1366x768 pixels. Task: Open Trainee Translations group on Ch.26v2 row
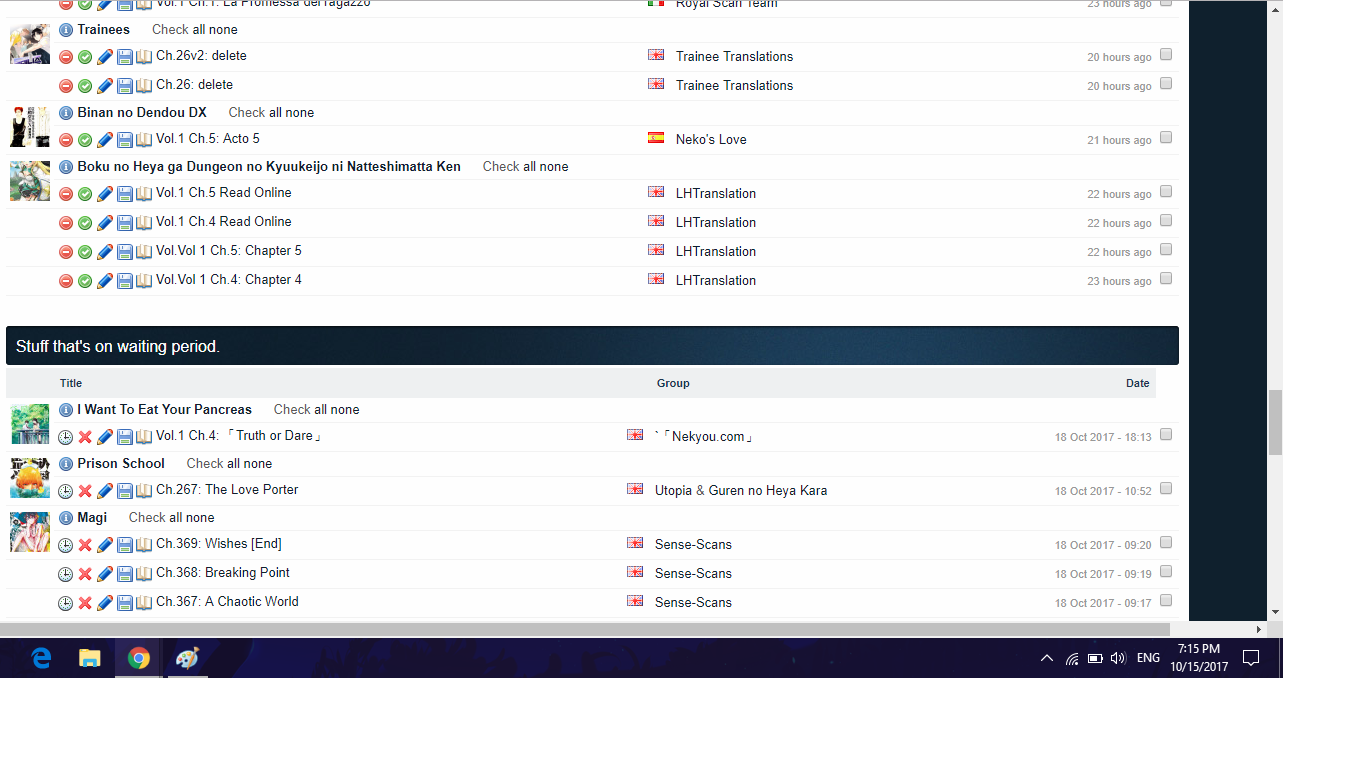(x=735, y=57)
